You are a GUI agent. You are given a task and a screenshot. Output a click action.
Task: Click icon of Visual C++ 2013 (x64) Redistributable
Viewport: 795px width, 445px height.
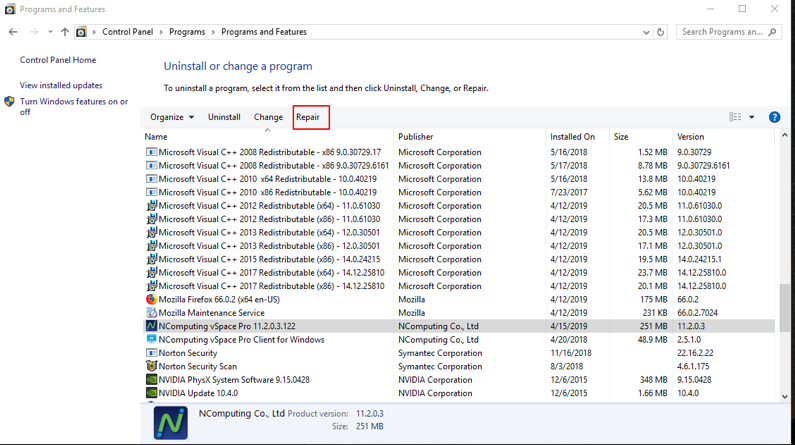click(151, 232)
